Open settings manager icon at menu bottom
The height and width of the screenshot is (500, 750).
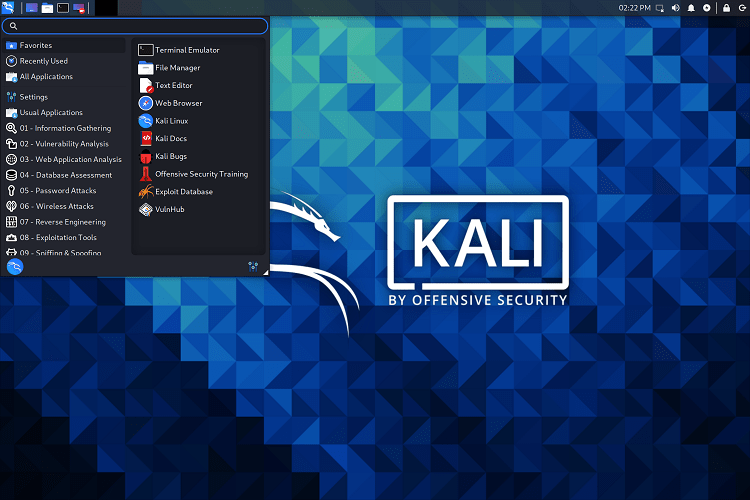click(253, 267)
